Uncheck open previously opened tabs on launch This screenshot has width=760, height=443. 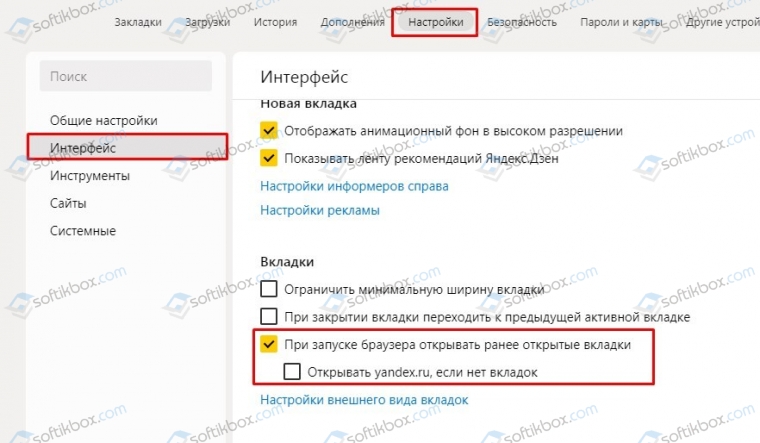[269, 344]
